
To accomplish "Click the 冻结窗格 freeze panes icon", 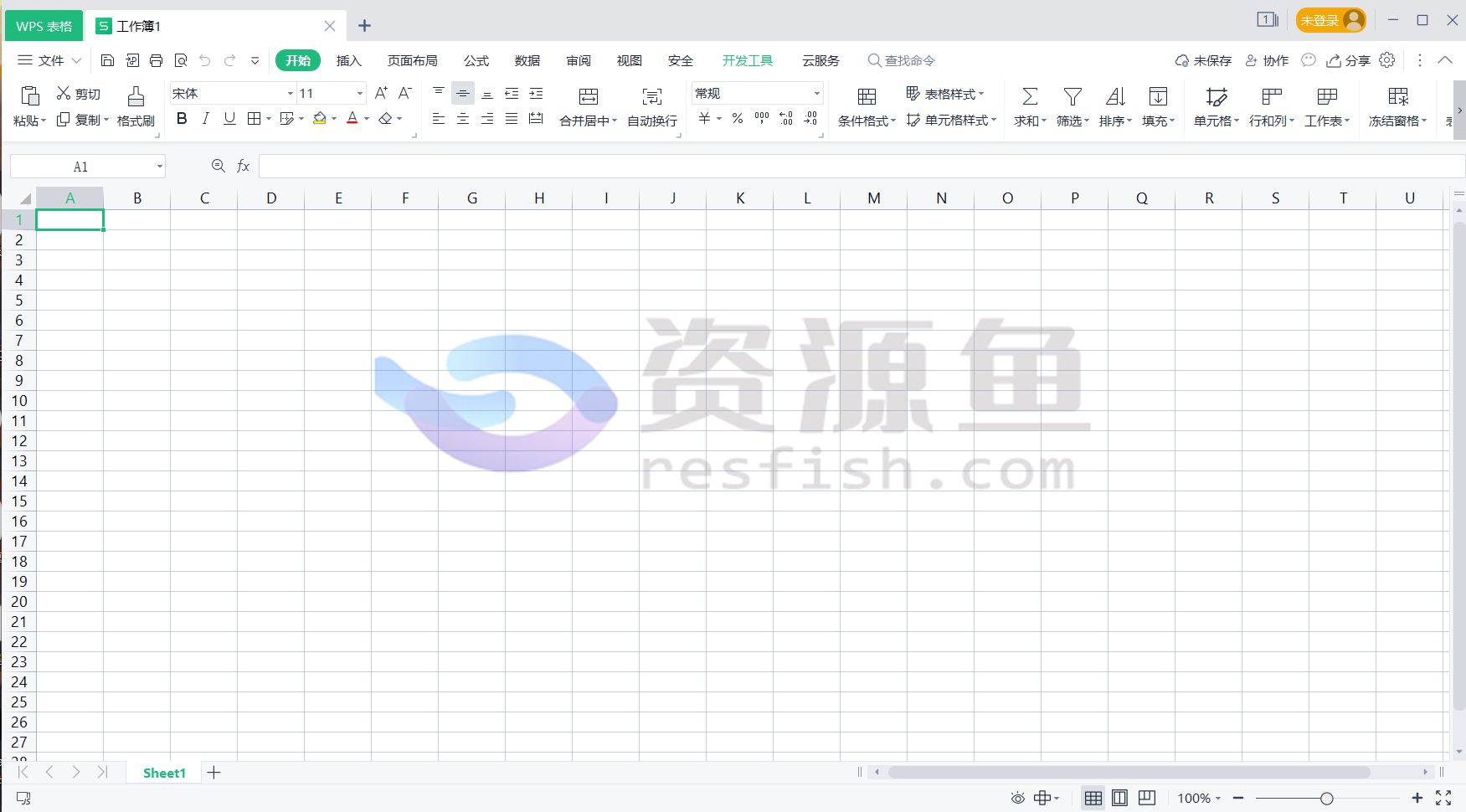I will [x=1398, y=96].
